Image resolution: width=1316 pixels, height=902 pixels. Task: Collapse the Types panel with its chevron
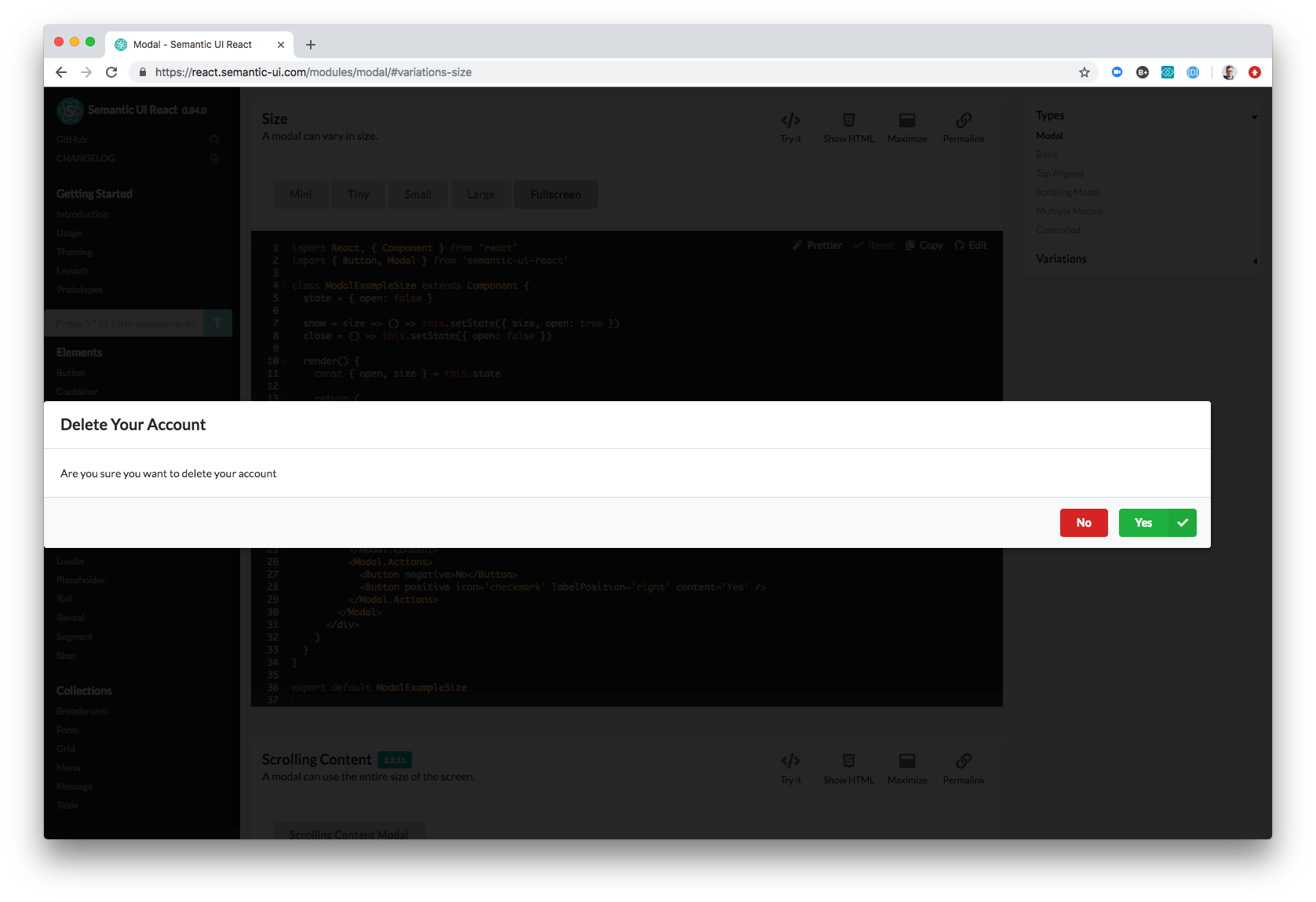point(1253,115)
